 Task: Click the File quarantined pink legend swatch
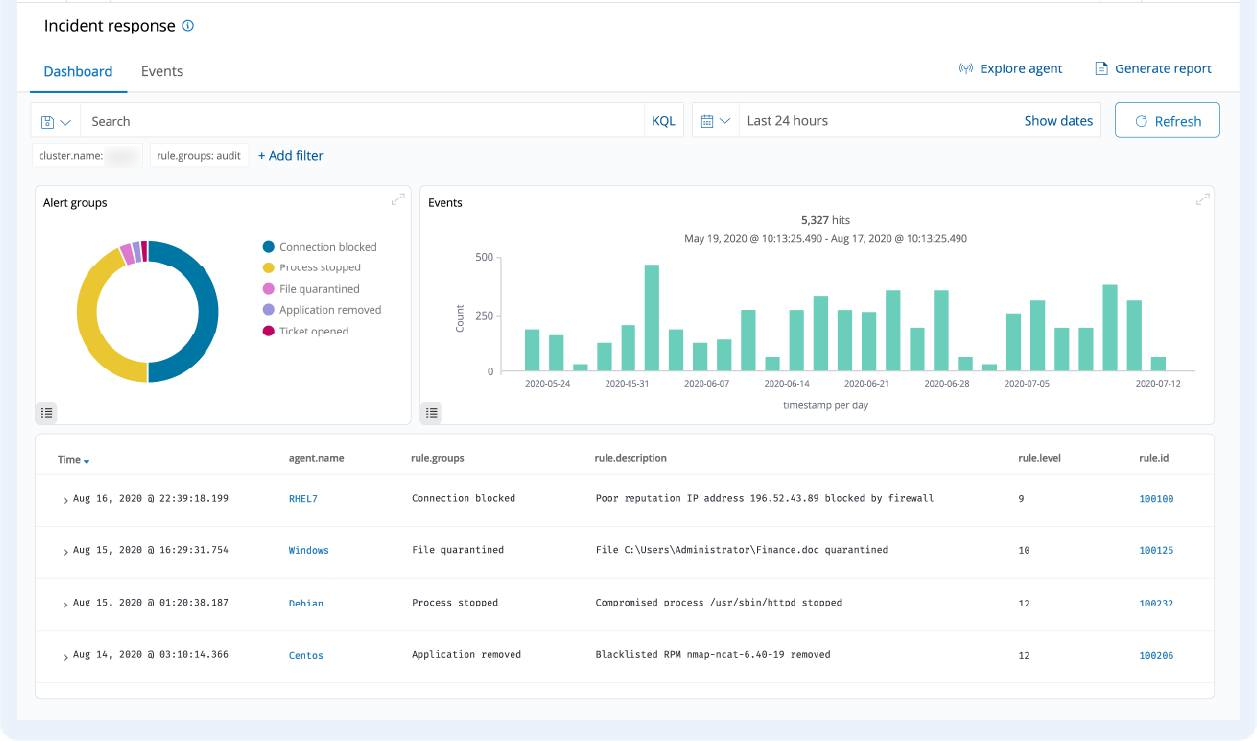tap(269, 289)
